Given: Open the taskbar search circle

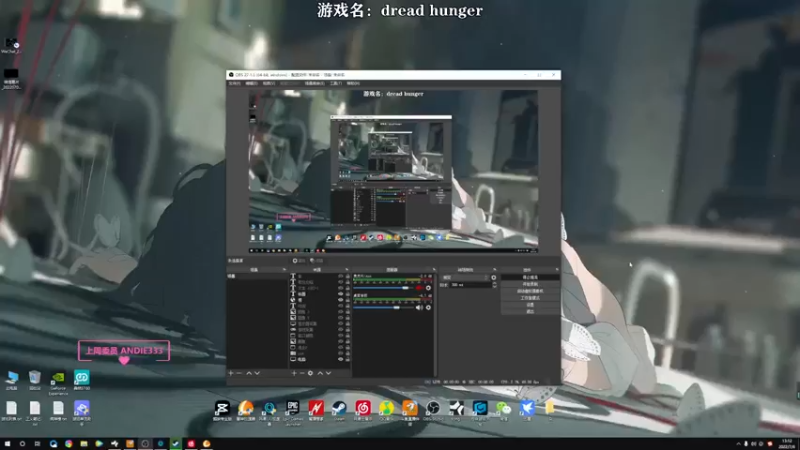Looking at the screenshot, I should point(22,444).
